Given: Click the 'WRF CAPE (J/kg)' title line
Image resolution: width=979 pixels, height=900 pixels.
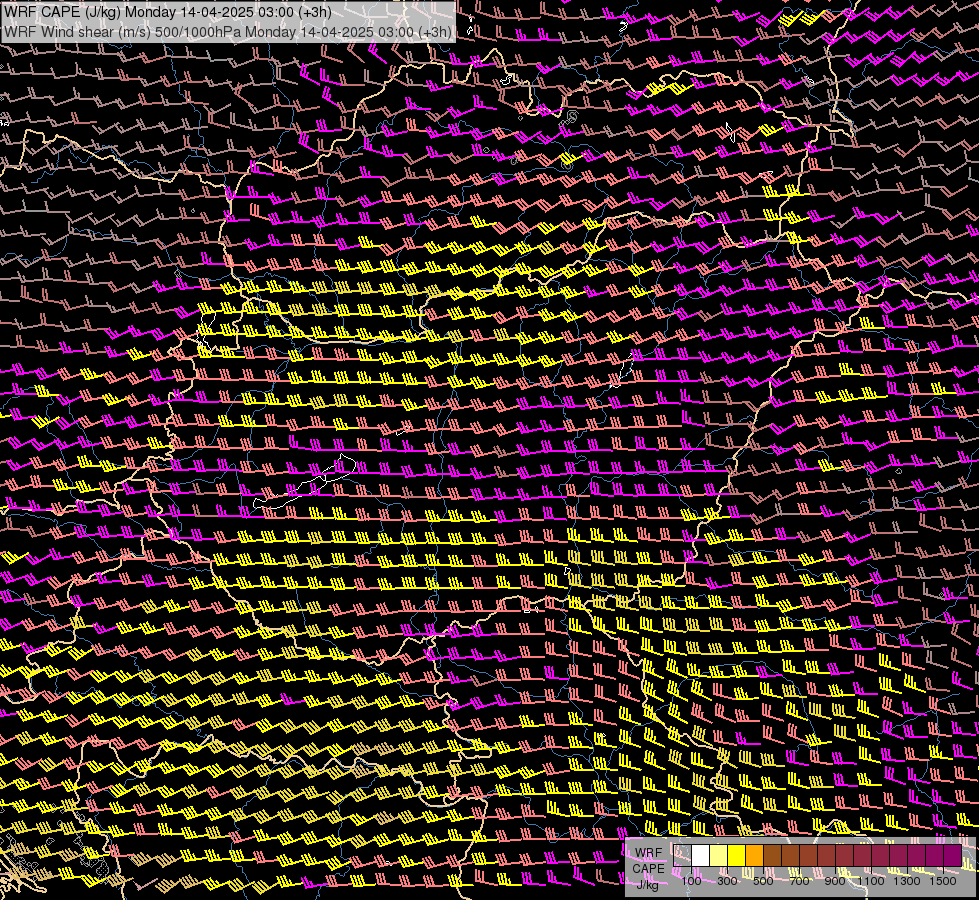Looking at the screenshot, I should point(168,12).
